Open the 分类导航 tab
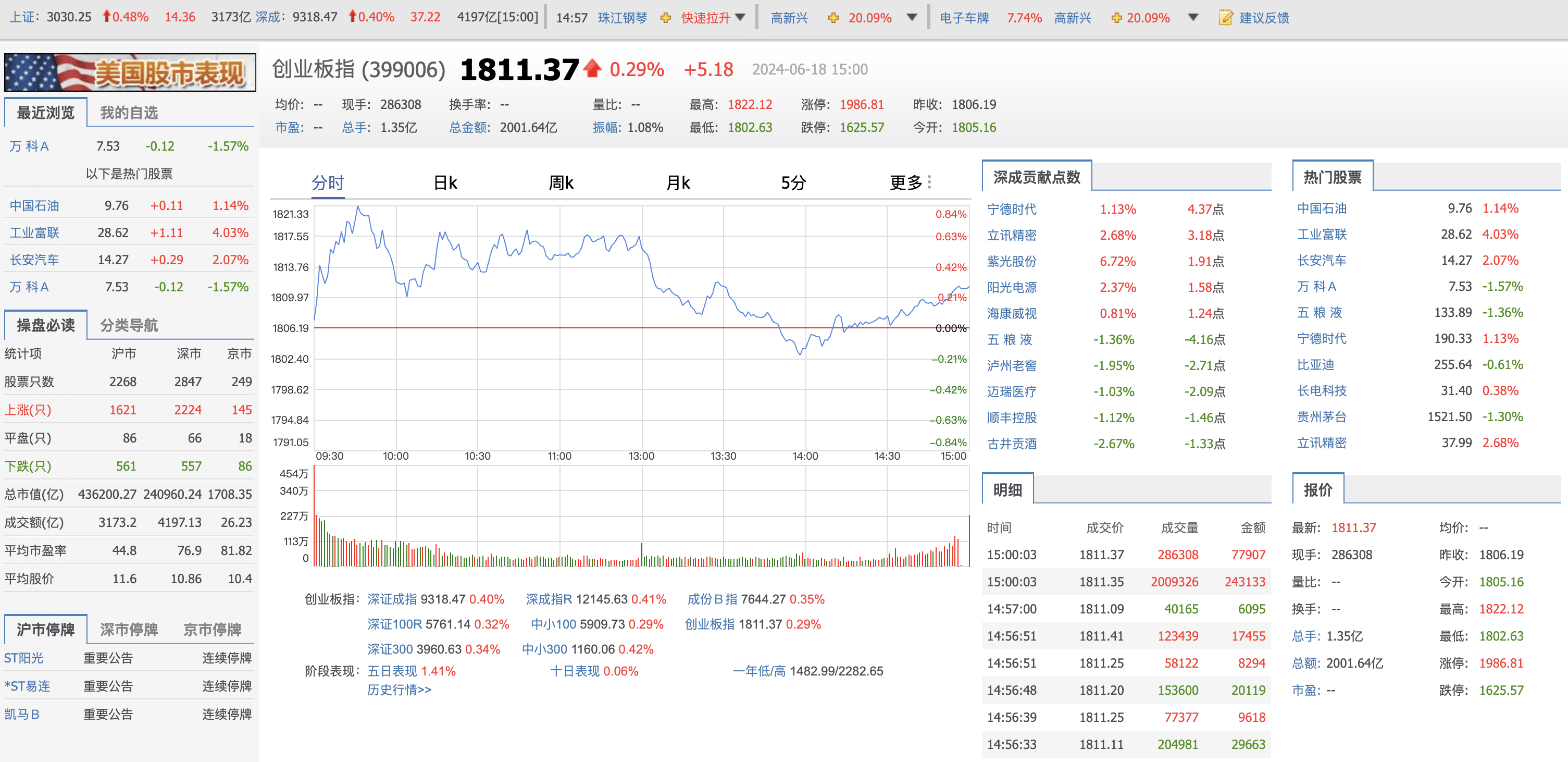This screenshot has width=1568, height=762. click(x=129, y=325)
